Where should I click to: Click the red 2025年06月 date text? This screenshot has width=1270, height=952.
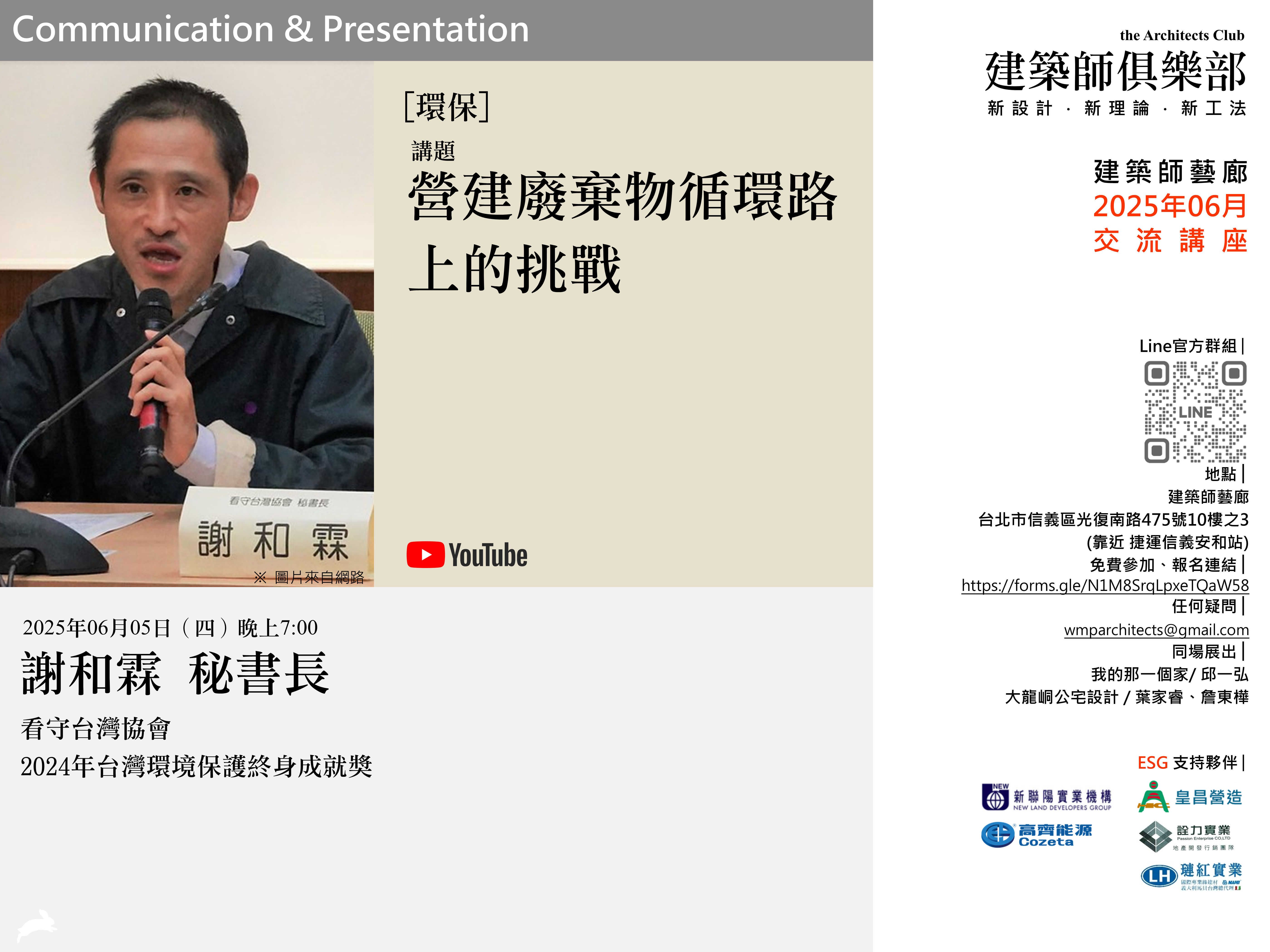point(1170,206)
